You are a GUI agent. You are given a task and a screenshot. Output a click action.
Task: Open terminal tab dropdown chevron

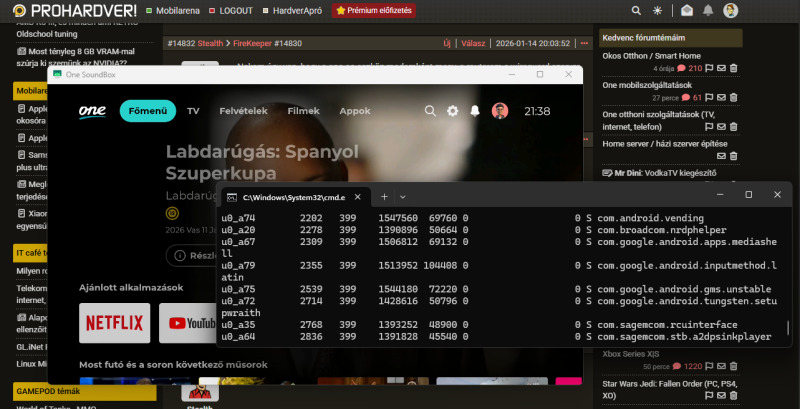[x=403, y=197]
